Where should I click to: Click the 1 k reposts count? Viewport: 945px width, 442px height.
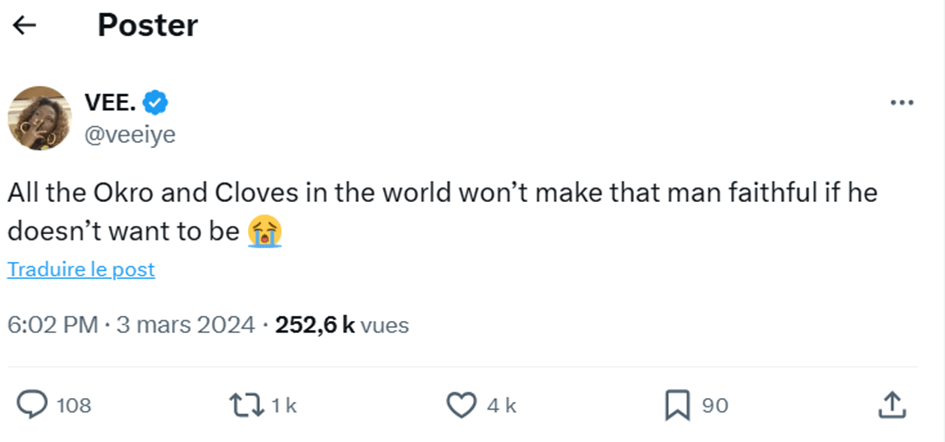(x=284, y=405)
